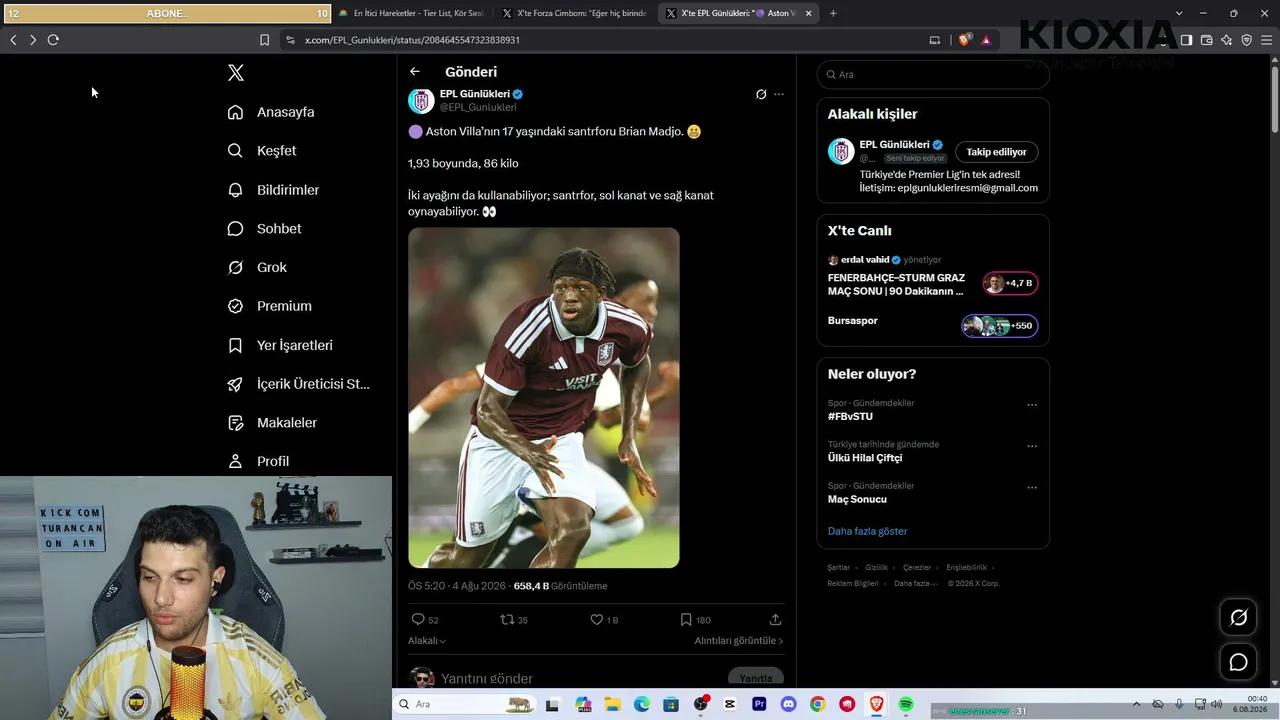Image resolution: width=1280 pixels, height=720 pixels.
Task: Click Daha fazla göster under trends
Action: pos(867,531)
